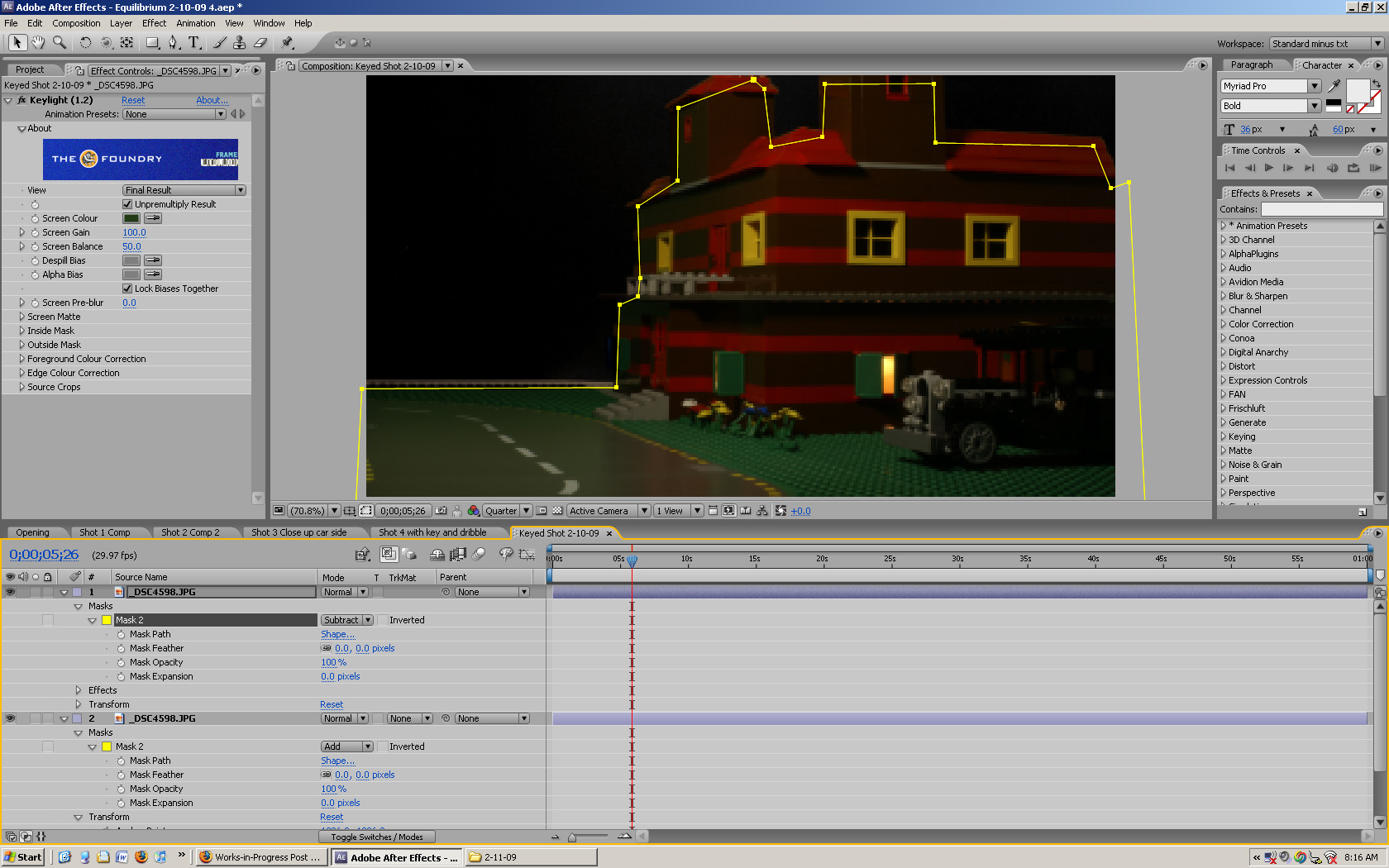Open the Effect menu

[154, 23]
